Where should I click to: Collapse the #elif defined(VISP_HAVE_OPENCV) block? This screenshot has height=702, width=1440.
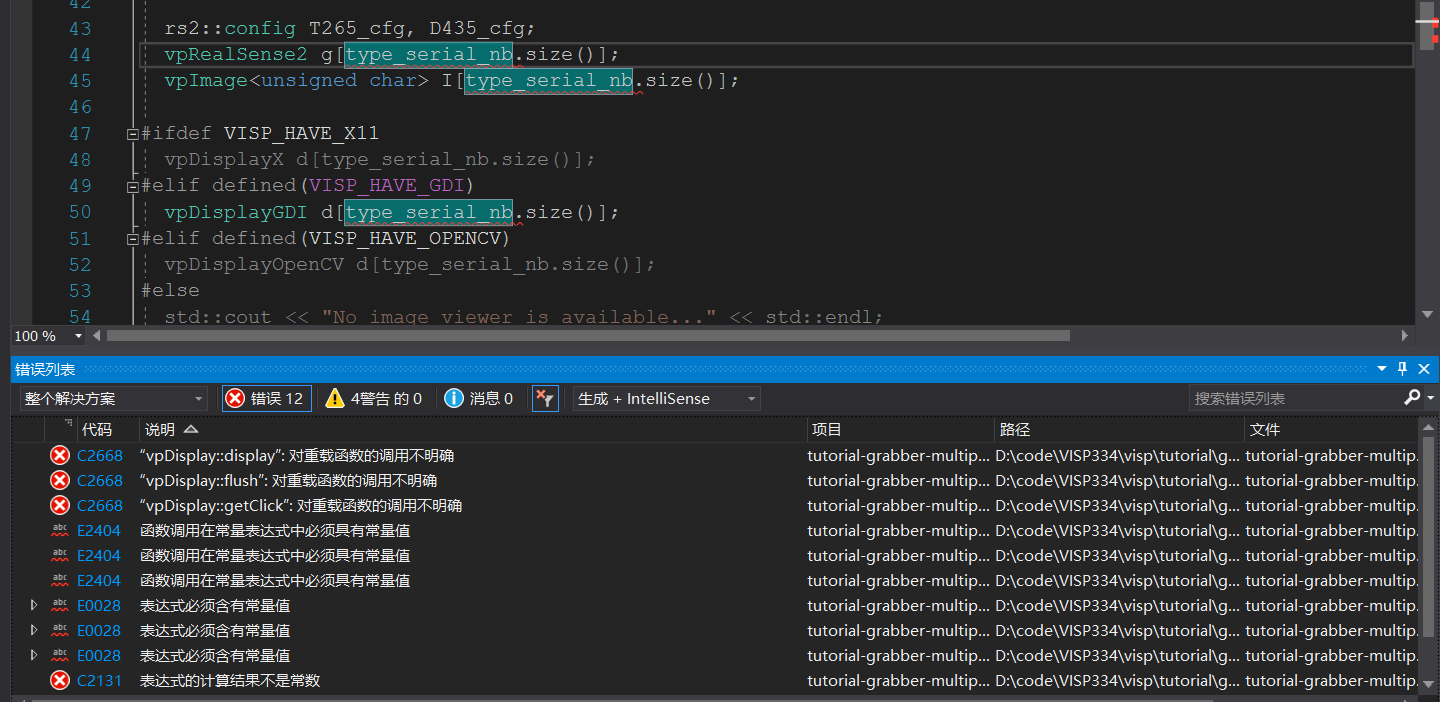132,239
